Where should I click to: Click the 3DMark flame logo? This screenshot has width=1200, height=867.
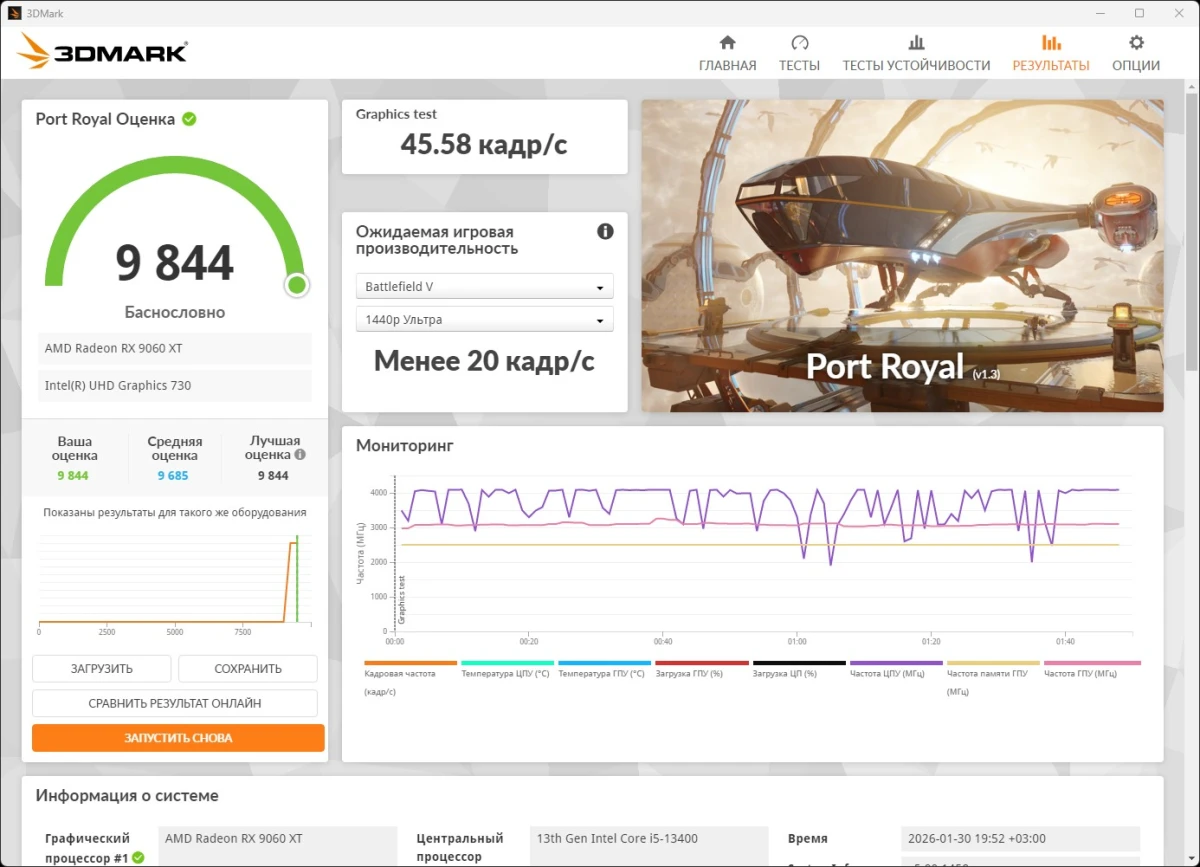click(35, 50)
